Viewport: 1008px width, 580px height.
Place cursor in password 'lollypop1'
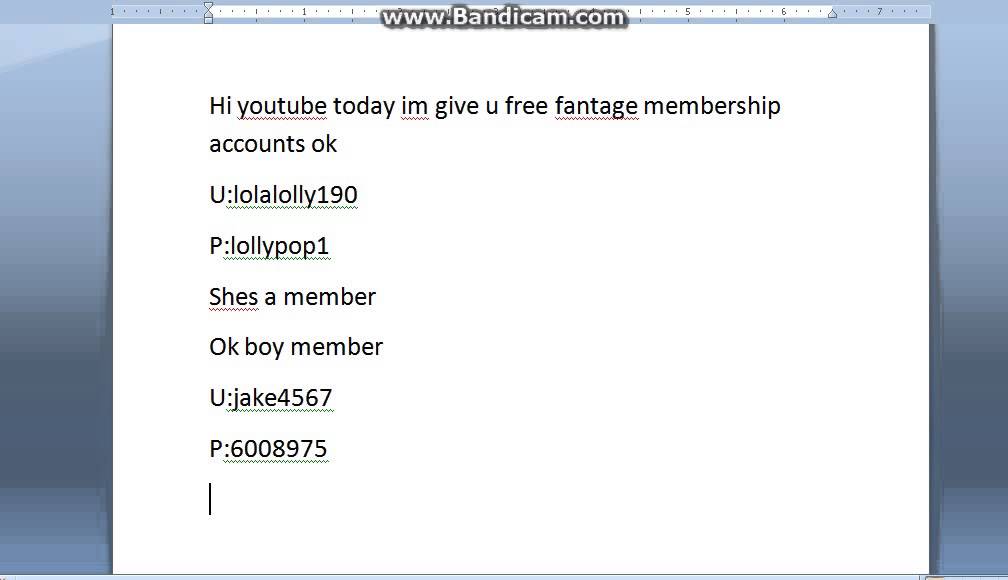click(x=279, y=246)
